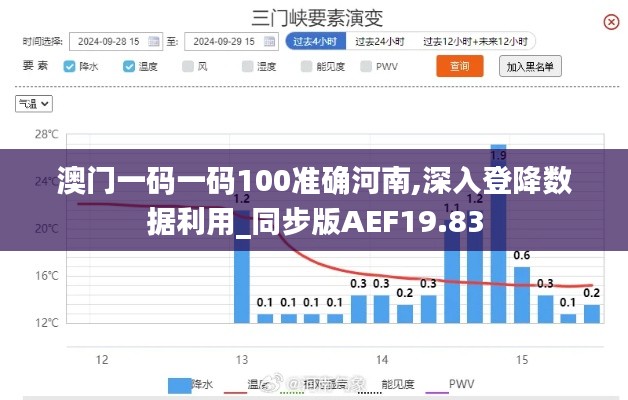Screen dimensions: 628x400
Task: Open calendar icon in start date field
Action: 154,41
